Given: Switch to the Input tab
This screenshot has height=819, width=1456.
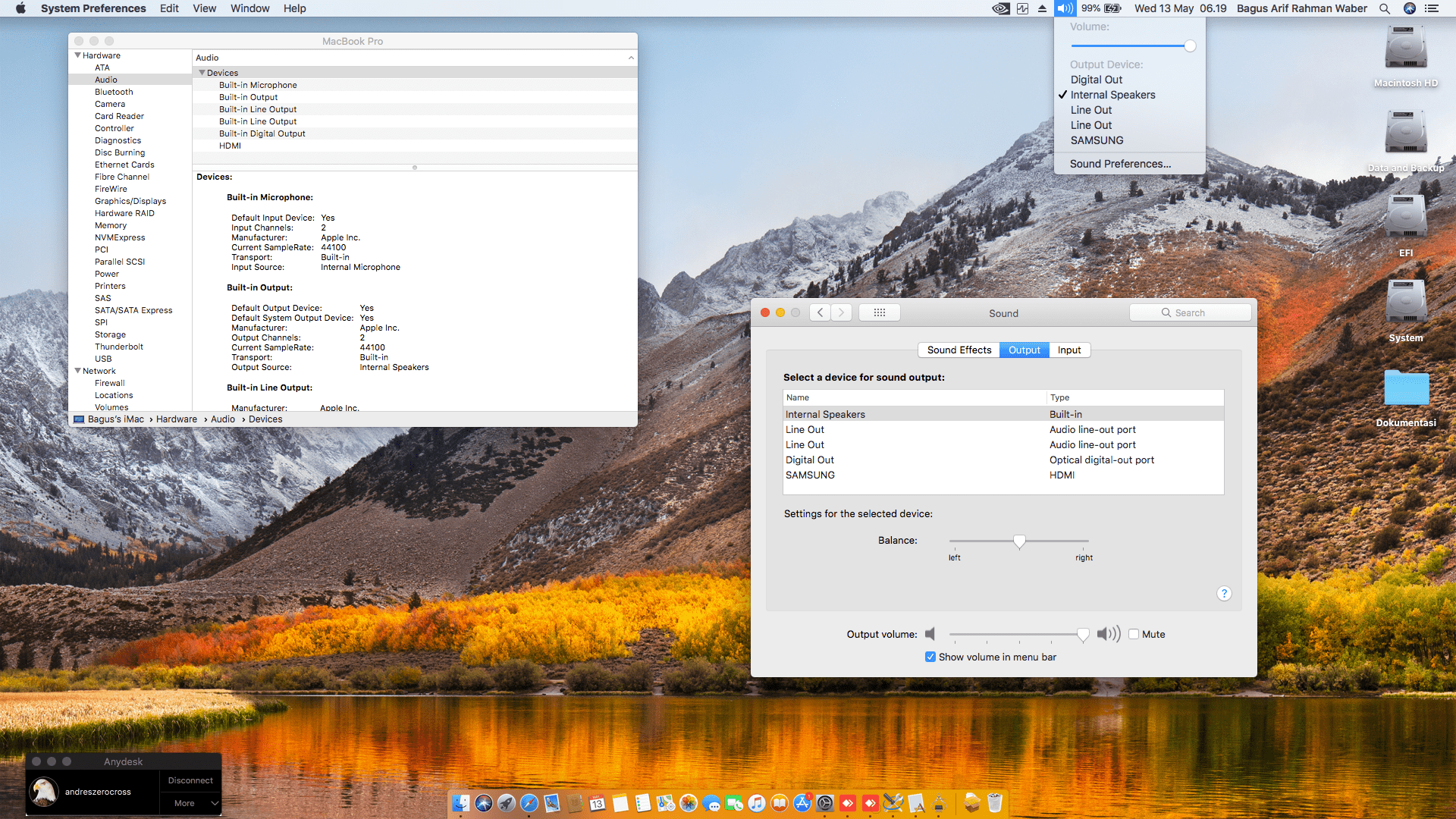Looking at the screenshot, I should tap(1069, 350).
